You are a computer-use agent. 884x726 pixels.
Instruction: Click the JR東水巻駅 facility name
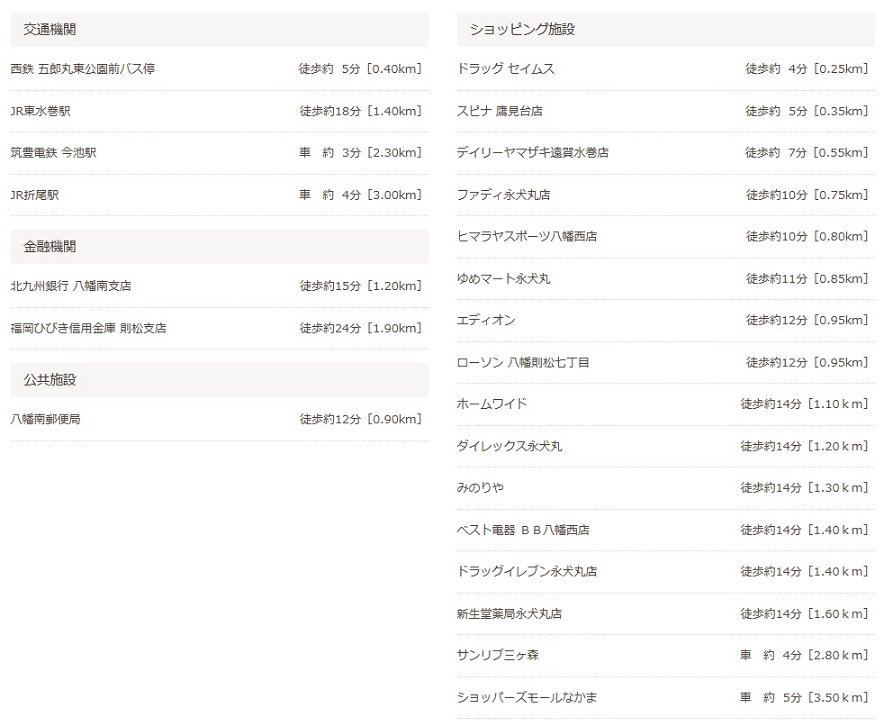[x=41, y=111]
